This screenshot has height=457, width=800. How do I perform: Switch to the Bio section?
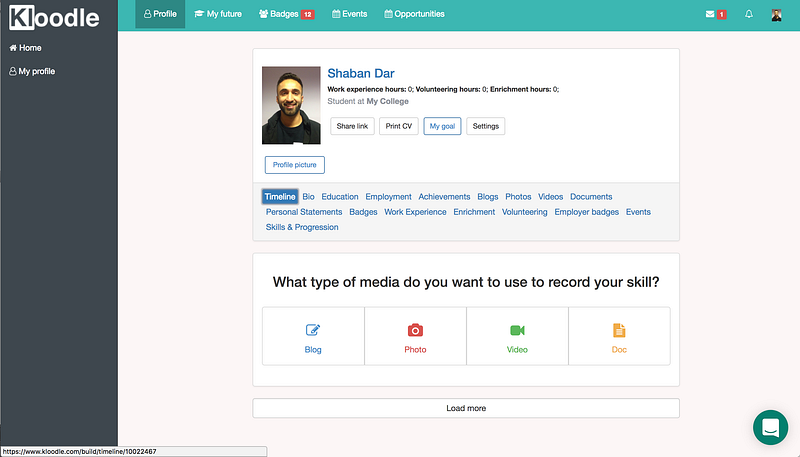[308, 197]
